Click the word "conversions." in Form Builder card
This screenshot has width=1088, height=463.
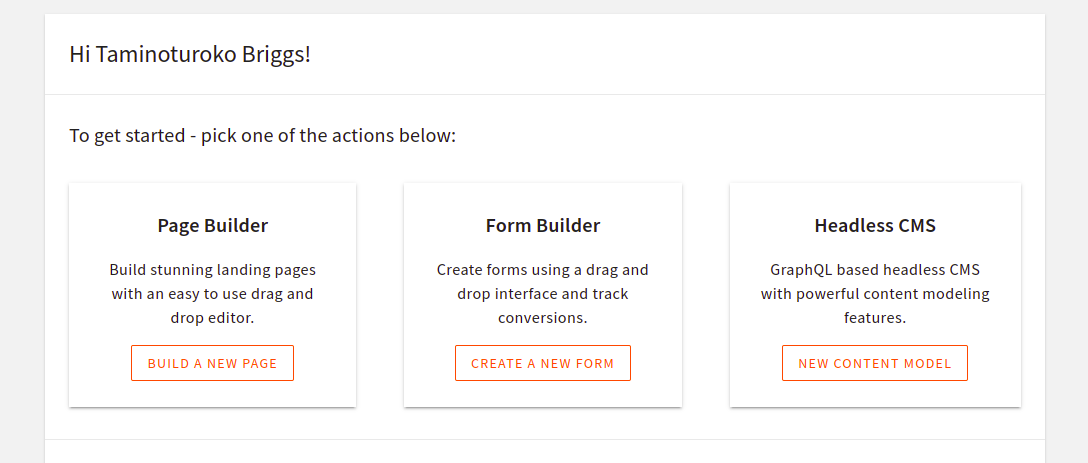pyautogui.click(x=542, y=318)
